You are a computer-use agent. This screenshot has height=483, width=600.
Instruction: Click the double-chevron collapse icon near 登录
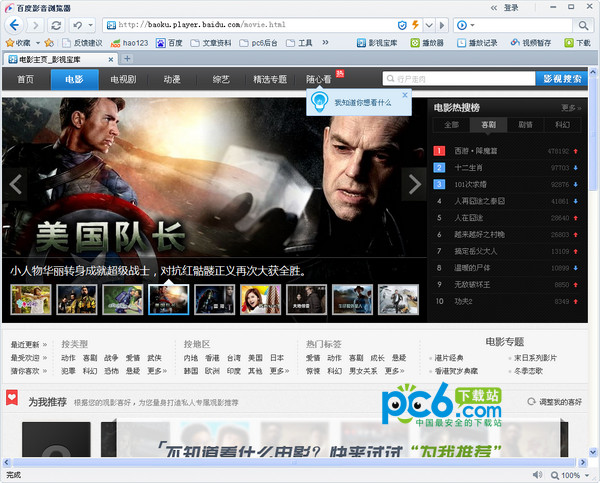click(x=494, y=8)
